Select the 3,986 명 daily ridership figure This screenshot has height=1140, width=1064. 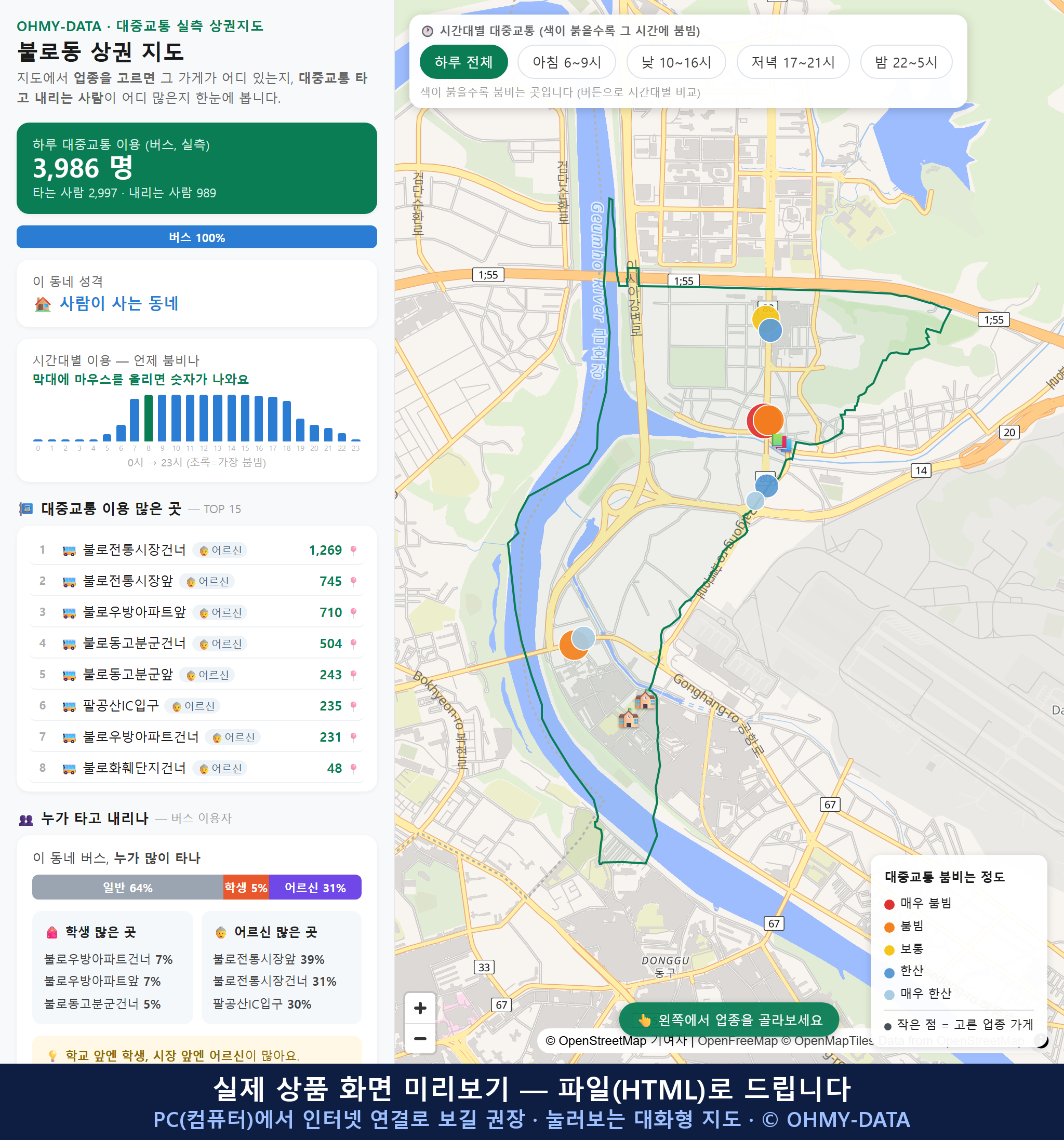coord(83,168)
